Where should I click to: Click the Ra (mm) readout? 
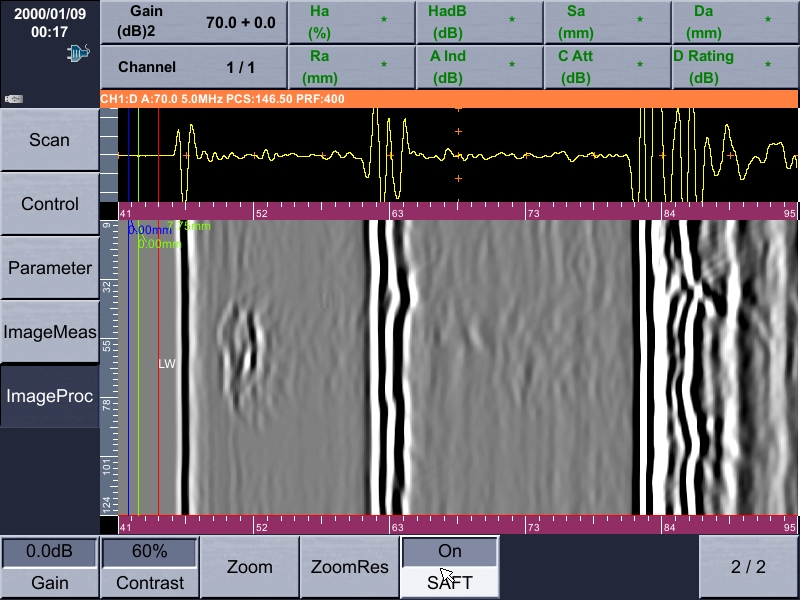pyautogui.click(x=352, y=67)
